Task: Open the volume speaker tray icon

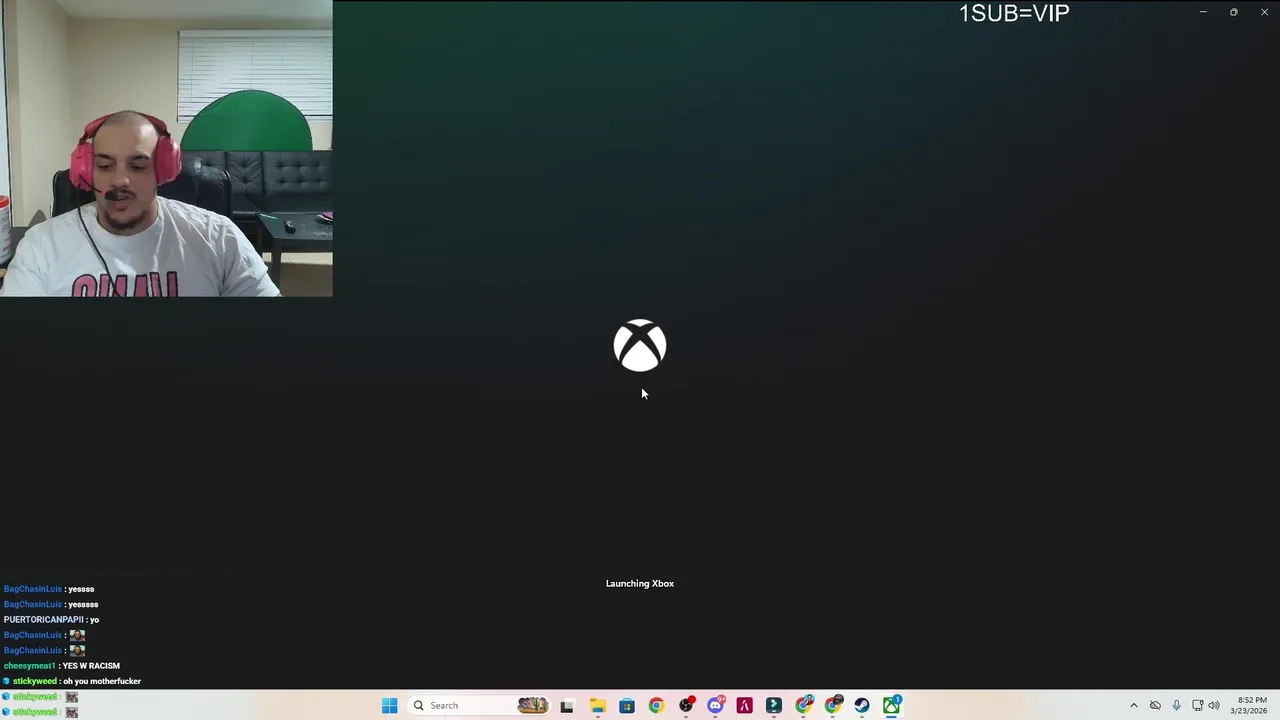Action: tap(1214, 705)
